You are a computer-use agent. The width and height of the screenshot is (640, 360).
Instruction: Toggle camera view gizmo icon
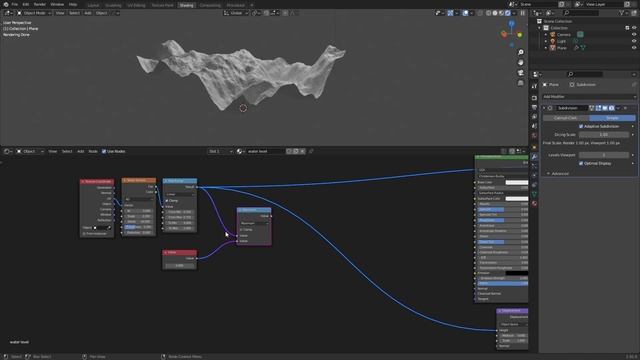click(521, 73)
